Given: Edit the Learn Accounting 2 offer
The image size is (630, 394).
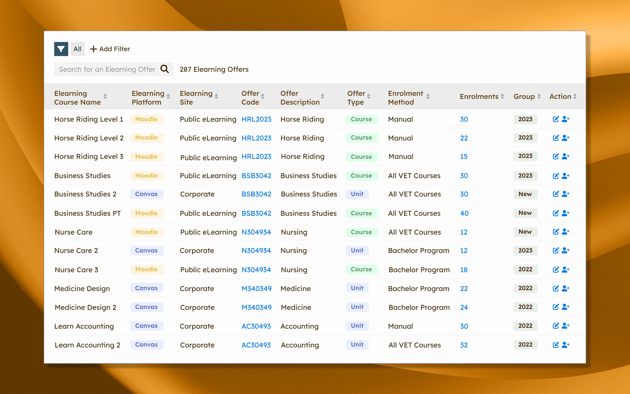Looking at the screenshot, I should pyautogui.click(x=556, y=345).
